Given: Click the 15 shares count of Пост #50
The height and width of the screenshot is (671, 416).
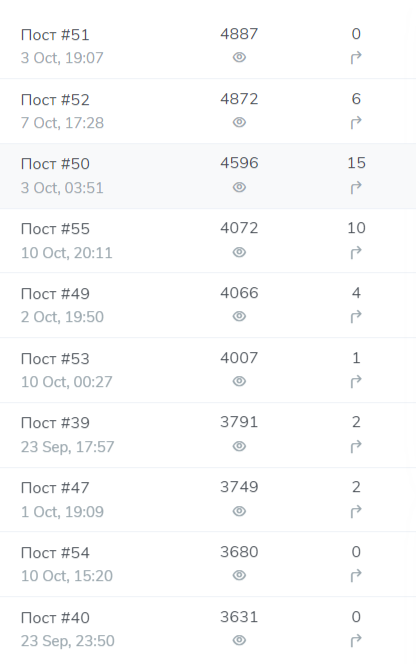Looking at the screenshot, I should point(356,163).
